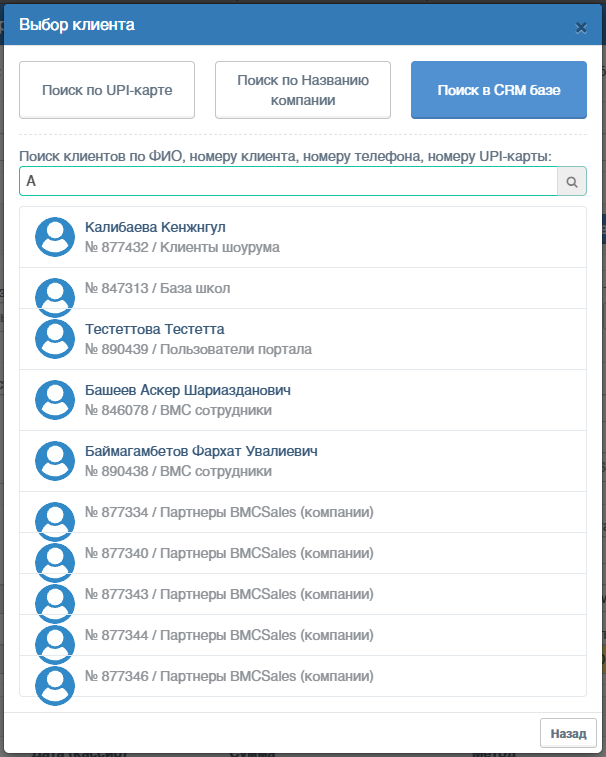This screenshot has height=757, width=606.
Task: Click text № 847313 / База школ
Action: tap(157, 288)
